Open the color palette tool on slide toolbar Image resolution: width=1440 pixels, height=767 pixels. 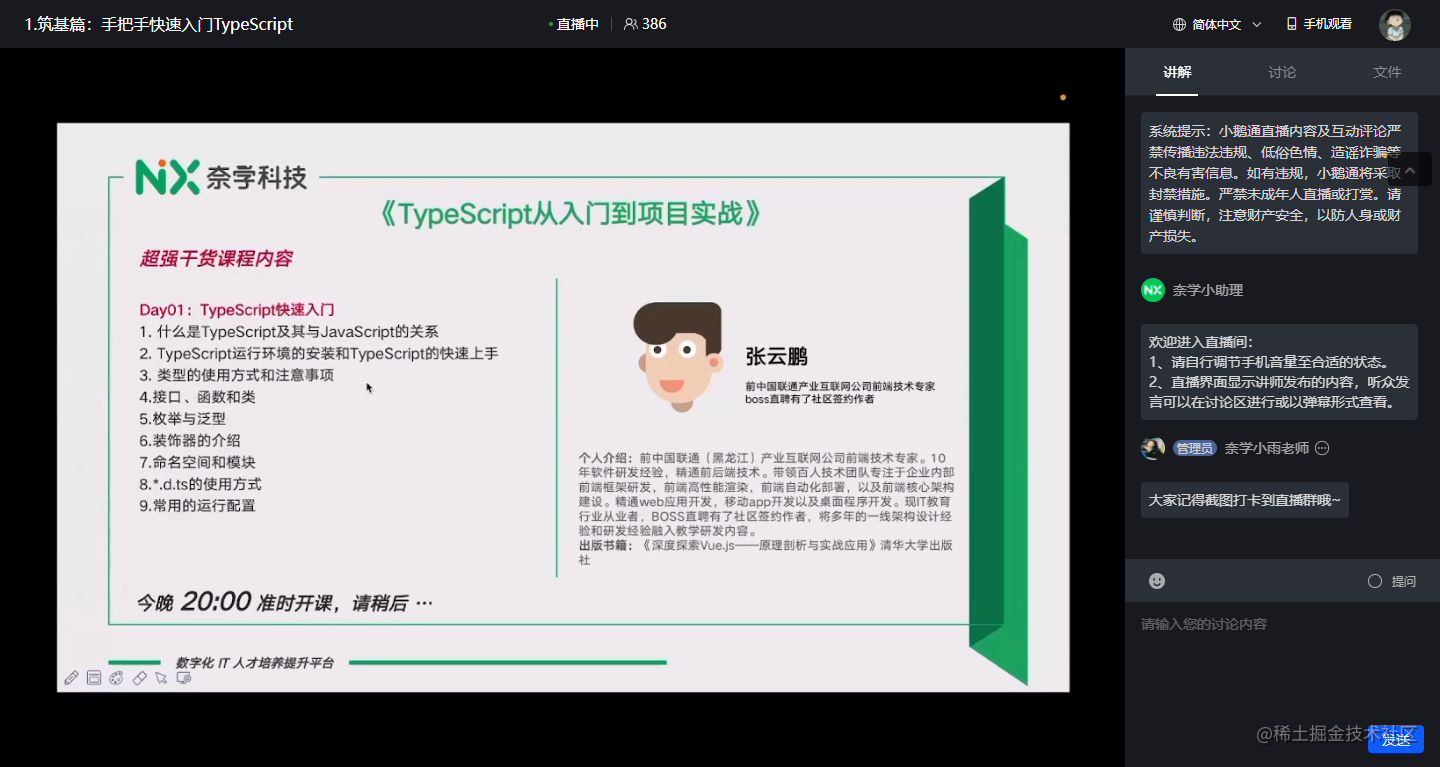pyautogui.click(x=116, y=678)
